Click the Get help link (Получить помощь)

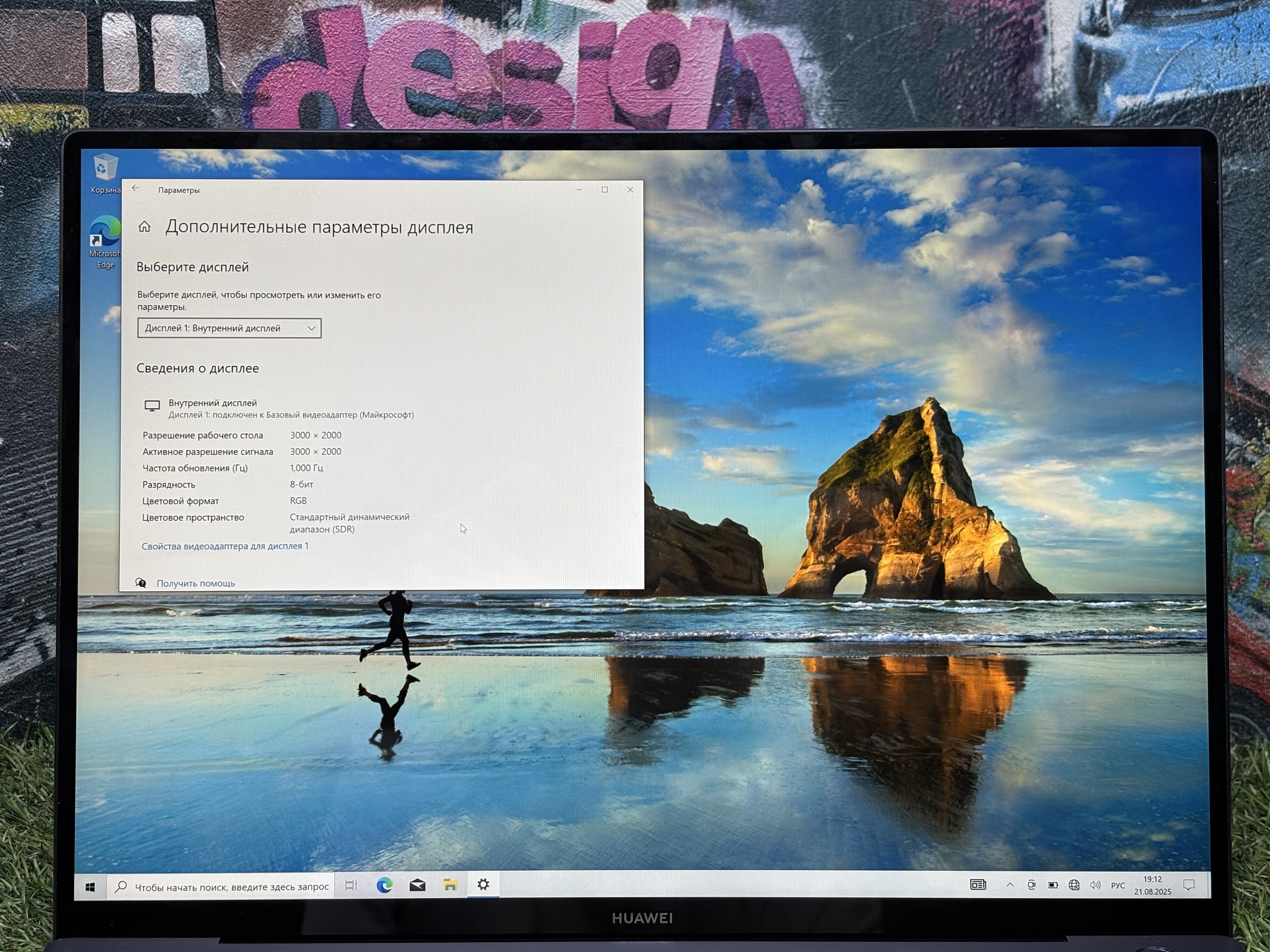195,583
